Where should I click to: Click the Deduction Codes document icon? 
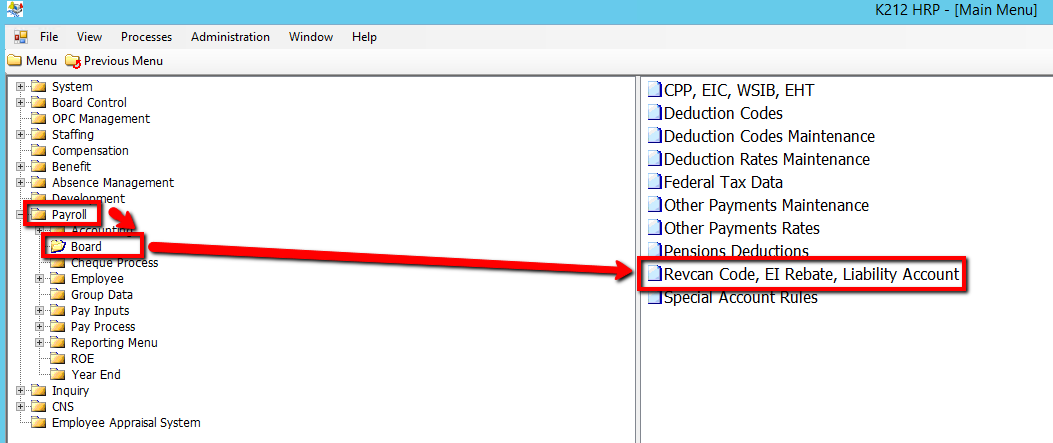(x=655, y=113)
